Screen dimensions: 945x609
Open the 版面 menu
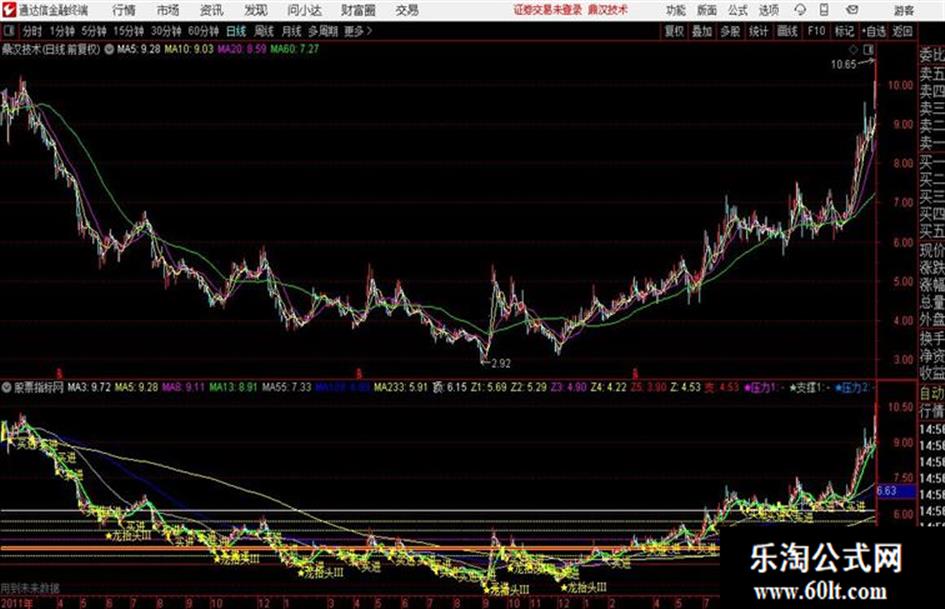click(707, 10)
